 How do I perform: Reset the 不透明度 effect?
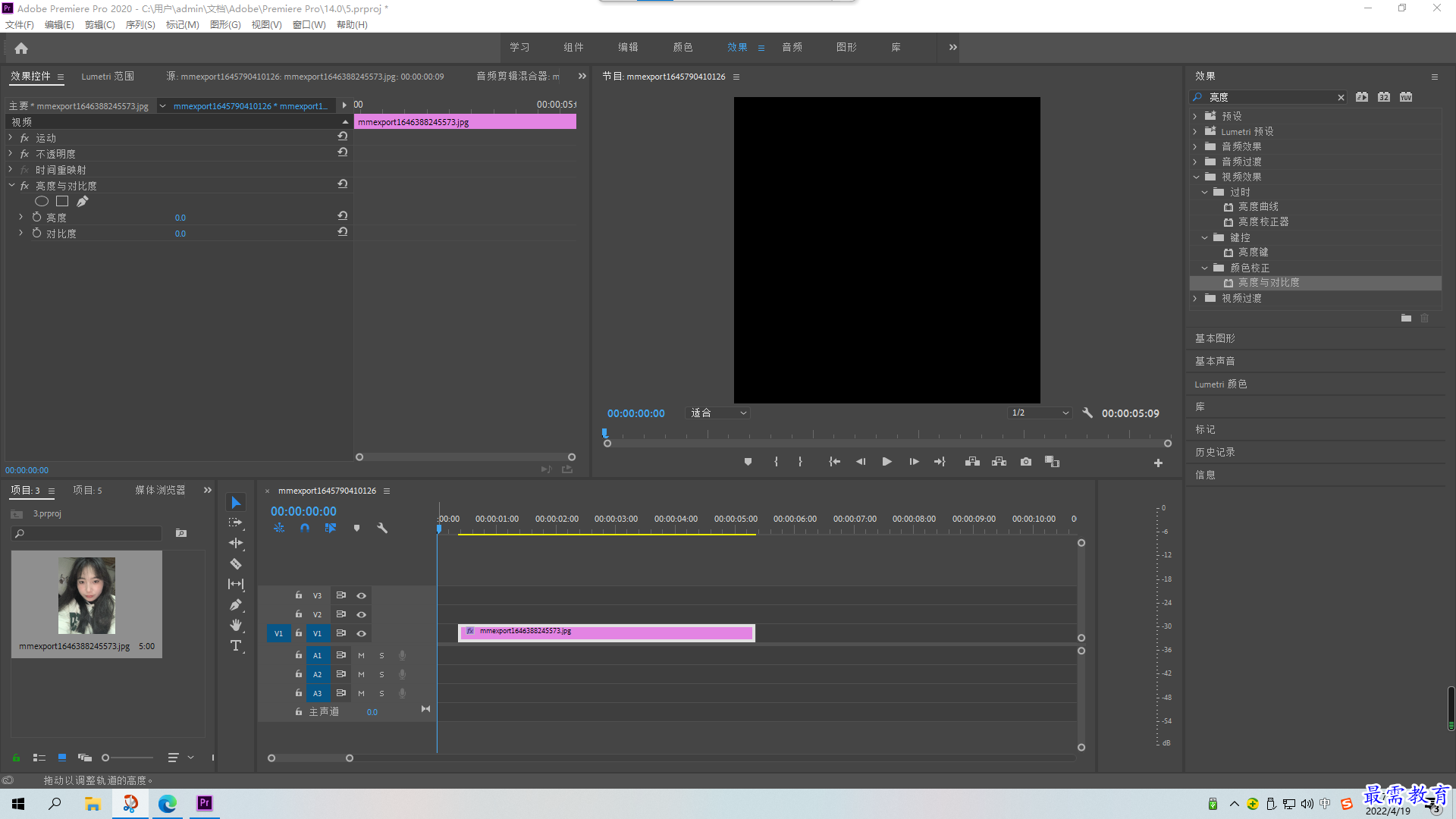point(343,152)
